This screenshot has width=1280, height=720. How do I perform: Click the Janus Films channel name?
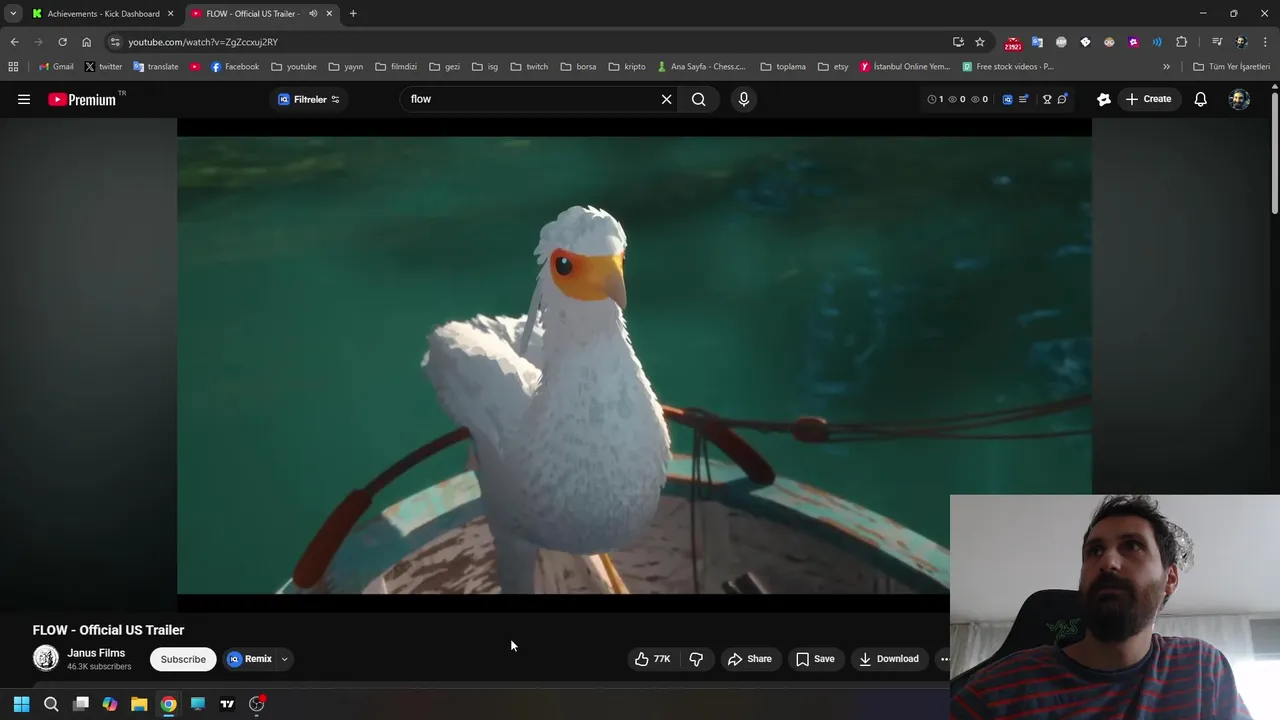96,653
